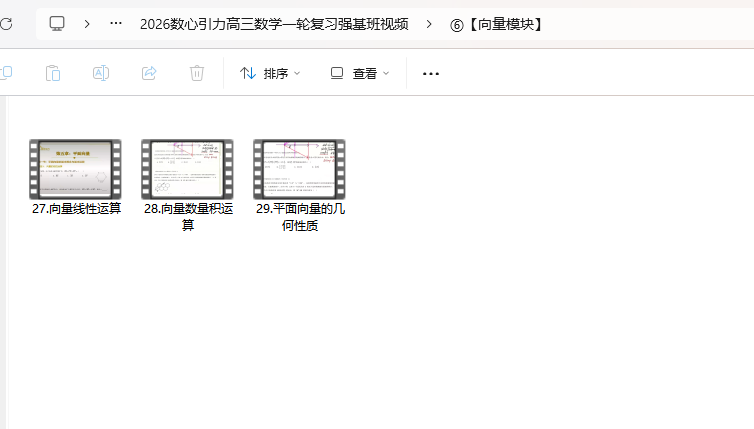Expand chevron before ⑥【向量模块】 breadcrumb

429,24
